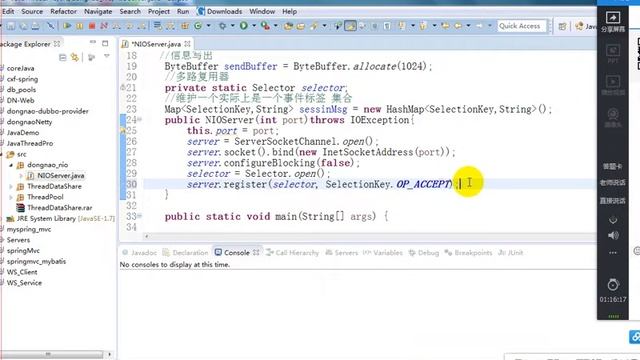Expand NIOServer.java tree node arrow

click(21, 176)
